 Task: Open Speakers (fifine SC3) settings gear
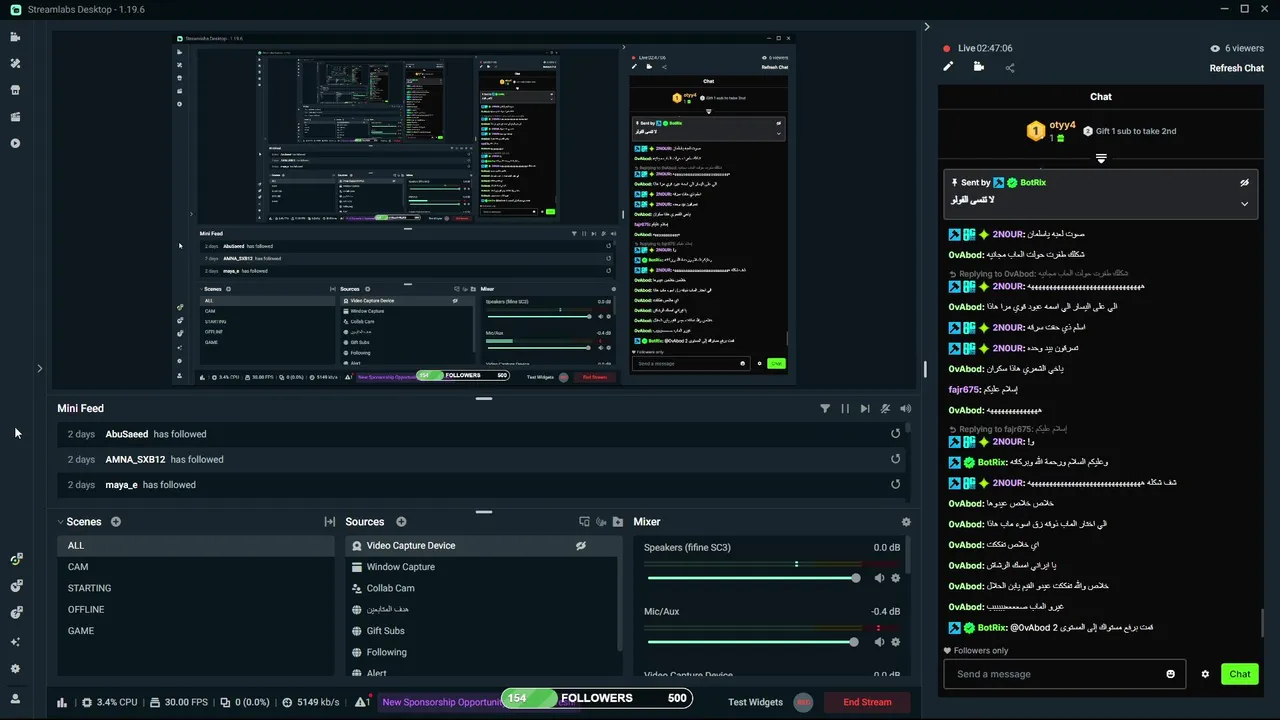(895, 578)
